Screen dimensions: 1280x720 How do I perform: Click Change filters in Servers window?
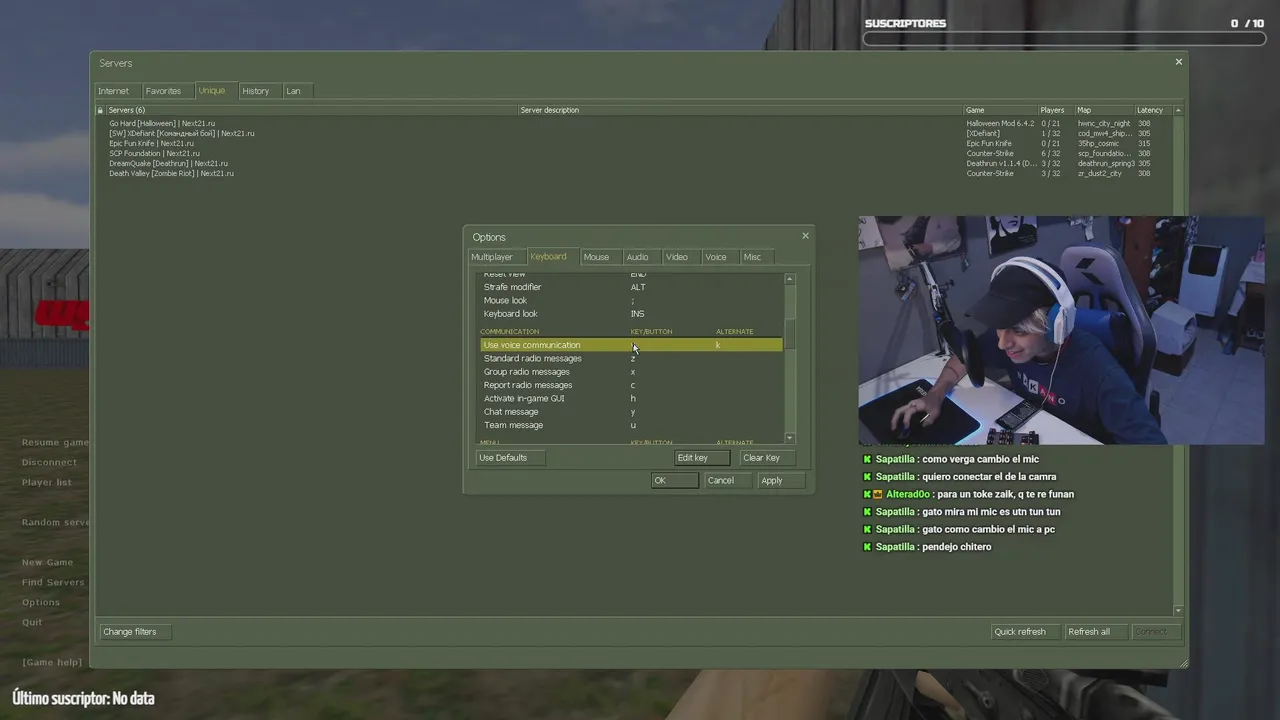click(x=135, y=632)
